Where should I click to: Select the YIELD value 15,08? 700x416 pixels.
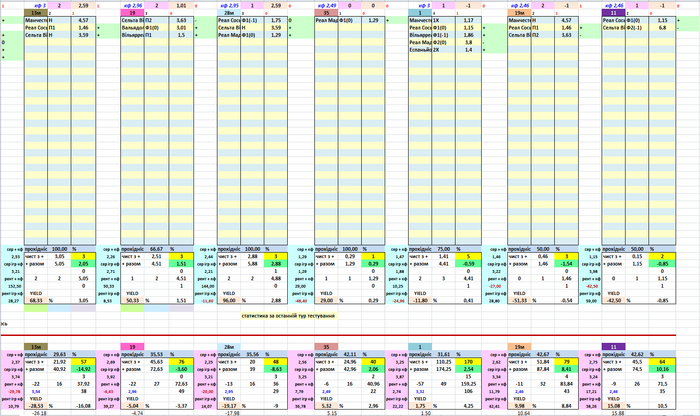pyautogui.click(x=613, y=406)
